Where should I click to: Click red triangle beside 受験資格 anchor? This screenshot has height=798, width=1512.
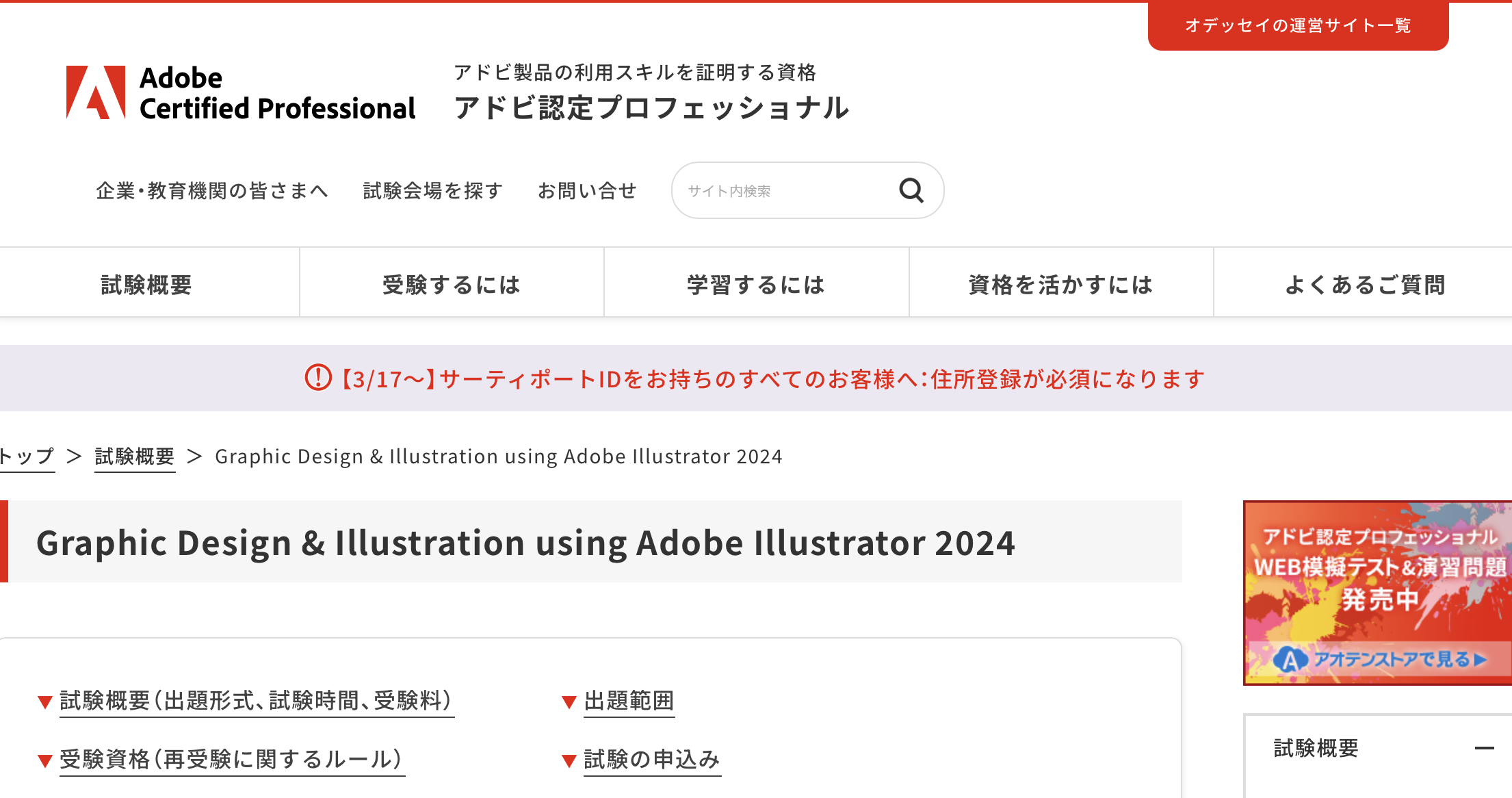tap(45, 760)
